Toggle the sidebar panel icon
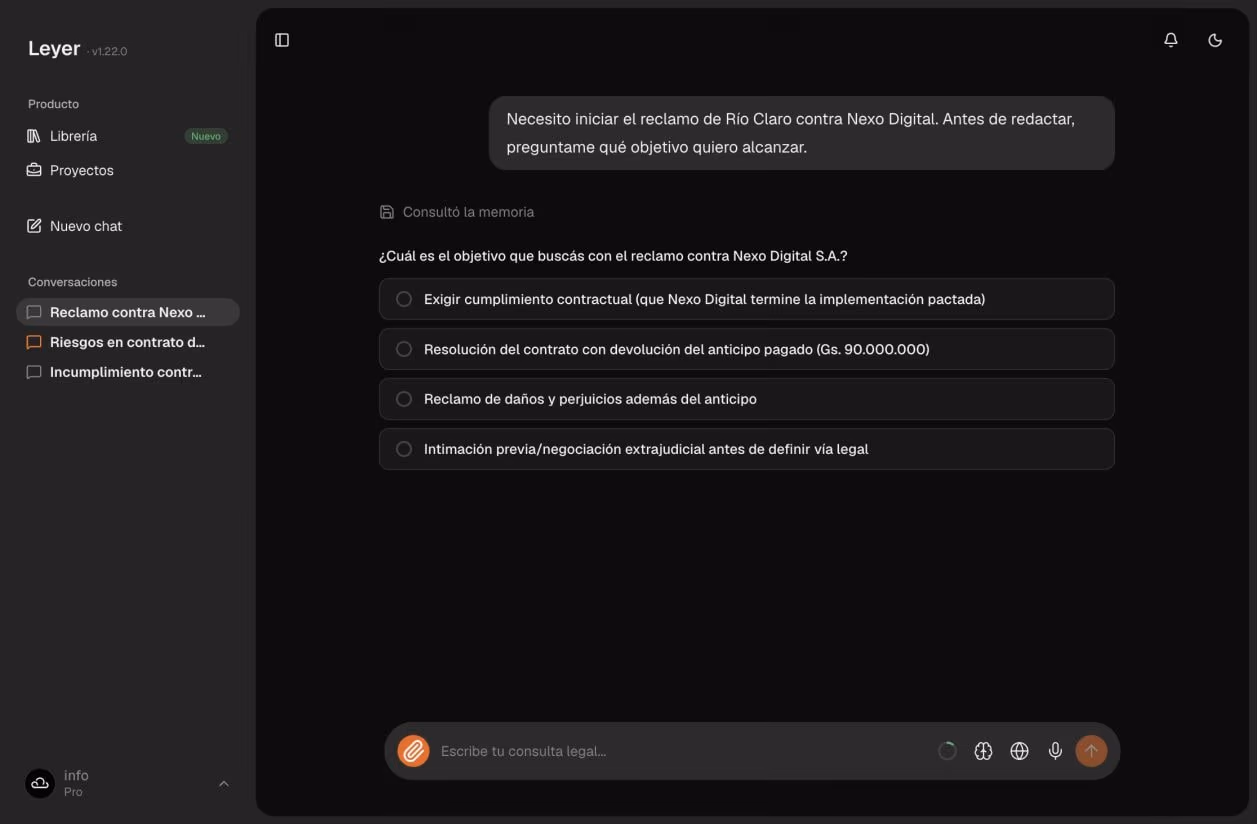The height and width of the screenshot is (824, 1257). pos(282,40)
